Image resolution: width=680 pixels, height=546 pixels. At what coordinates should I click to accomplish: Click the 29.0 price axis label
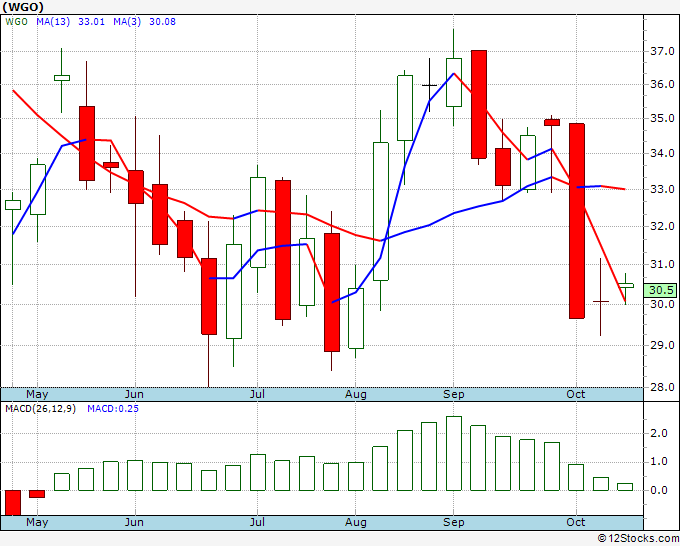tap(662, 345)
